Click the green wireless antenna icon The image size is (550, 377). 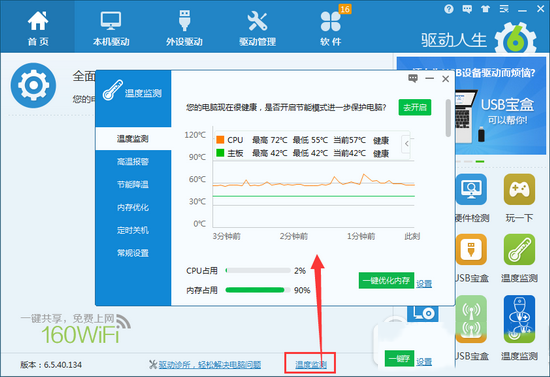click(x=471, y=319)
